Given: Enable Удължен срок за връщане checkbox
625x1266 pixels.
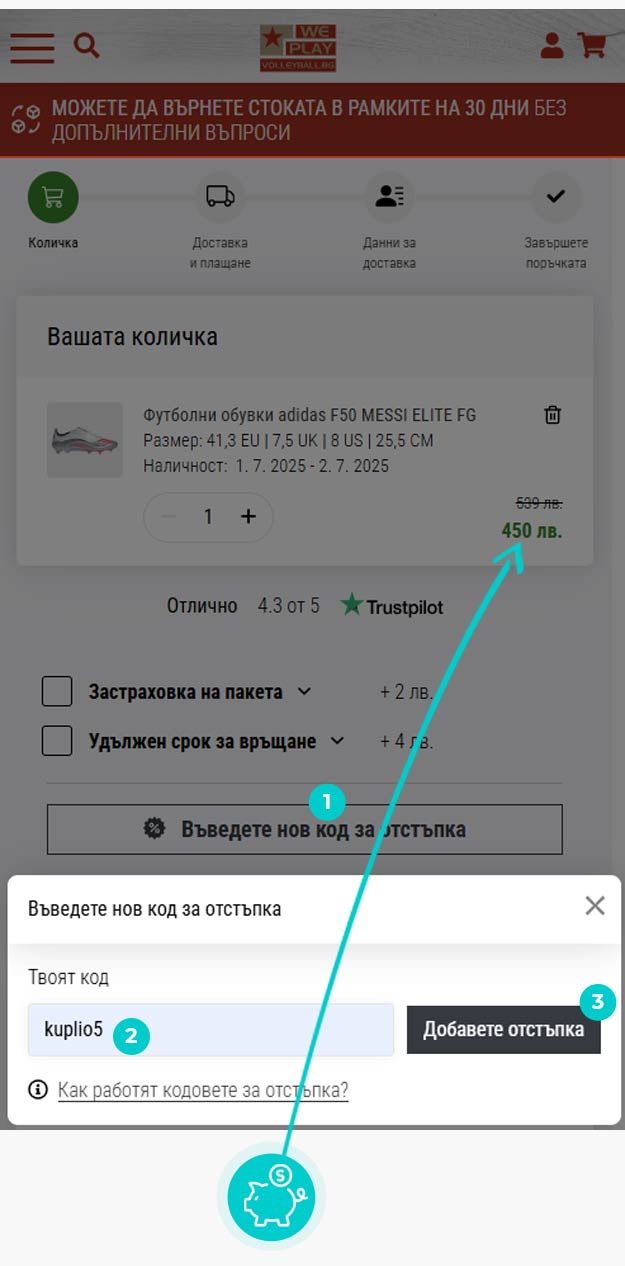Looking at the screenshot, I should tap(57, 741).
